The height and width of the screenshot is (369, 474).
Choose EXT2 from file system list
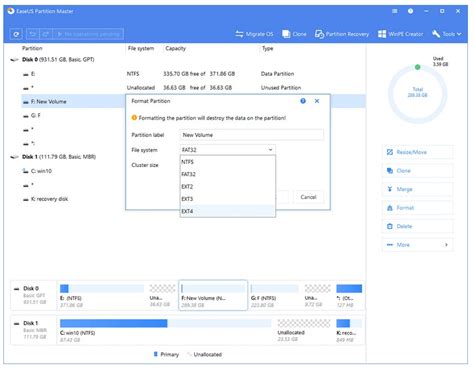(228, 187)
